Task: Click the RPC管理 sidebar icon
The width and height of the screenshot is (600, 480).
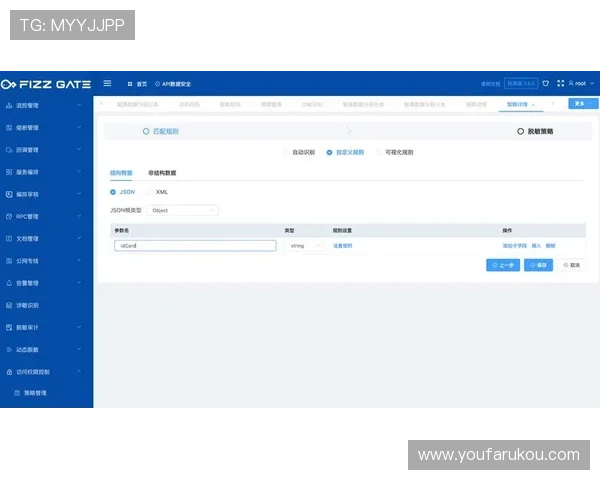Action: 9,216
